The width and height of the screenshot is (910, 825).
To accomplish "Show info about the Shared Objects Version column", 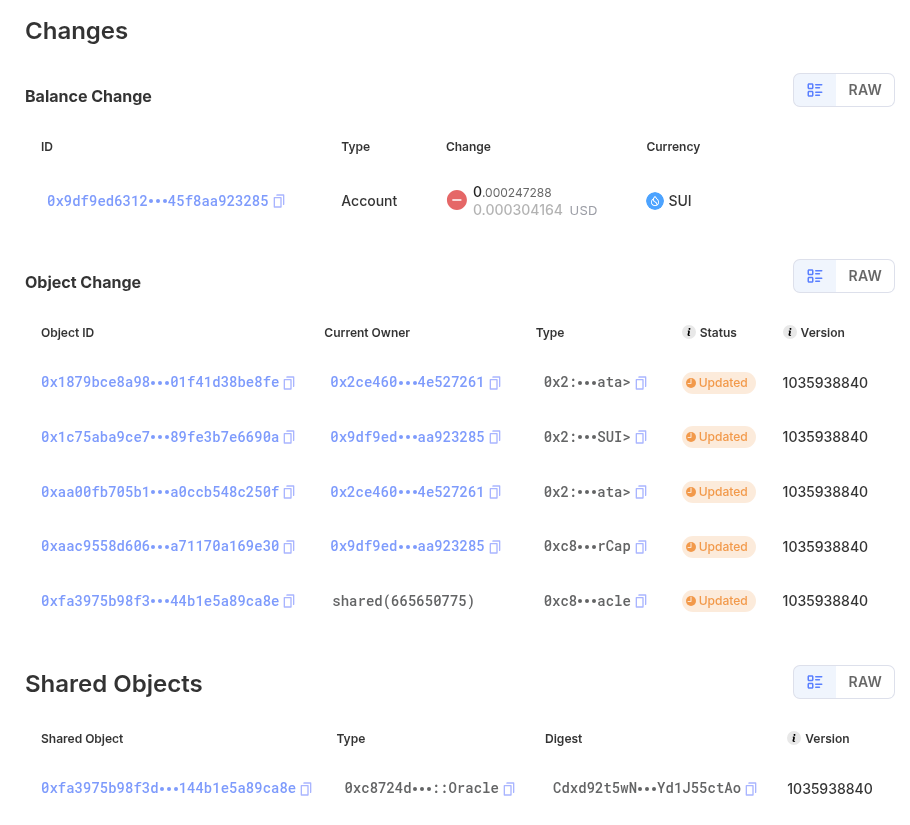I will [x=793, y=739].
